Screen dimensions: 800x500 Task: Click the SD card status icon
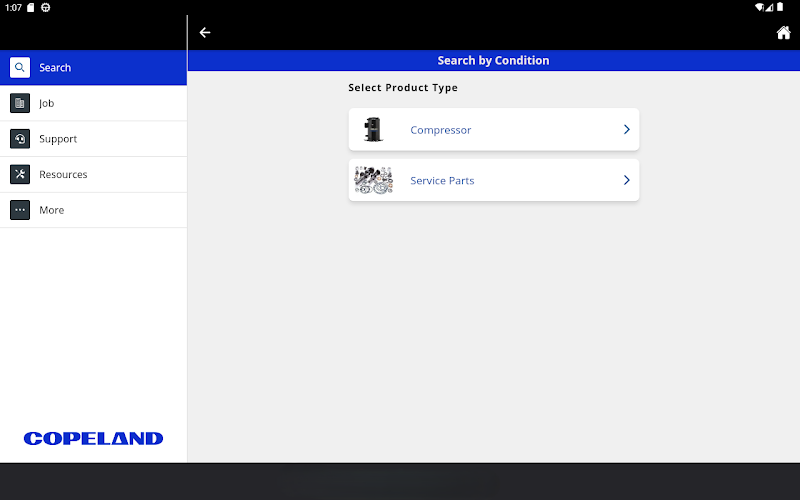click(31, 8)
